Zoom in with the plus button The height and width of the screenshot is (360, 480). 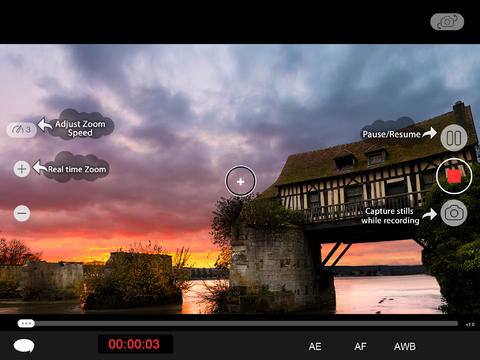coord(22,169)
